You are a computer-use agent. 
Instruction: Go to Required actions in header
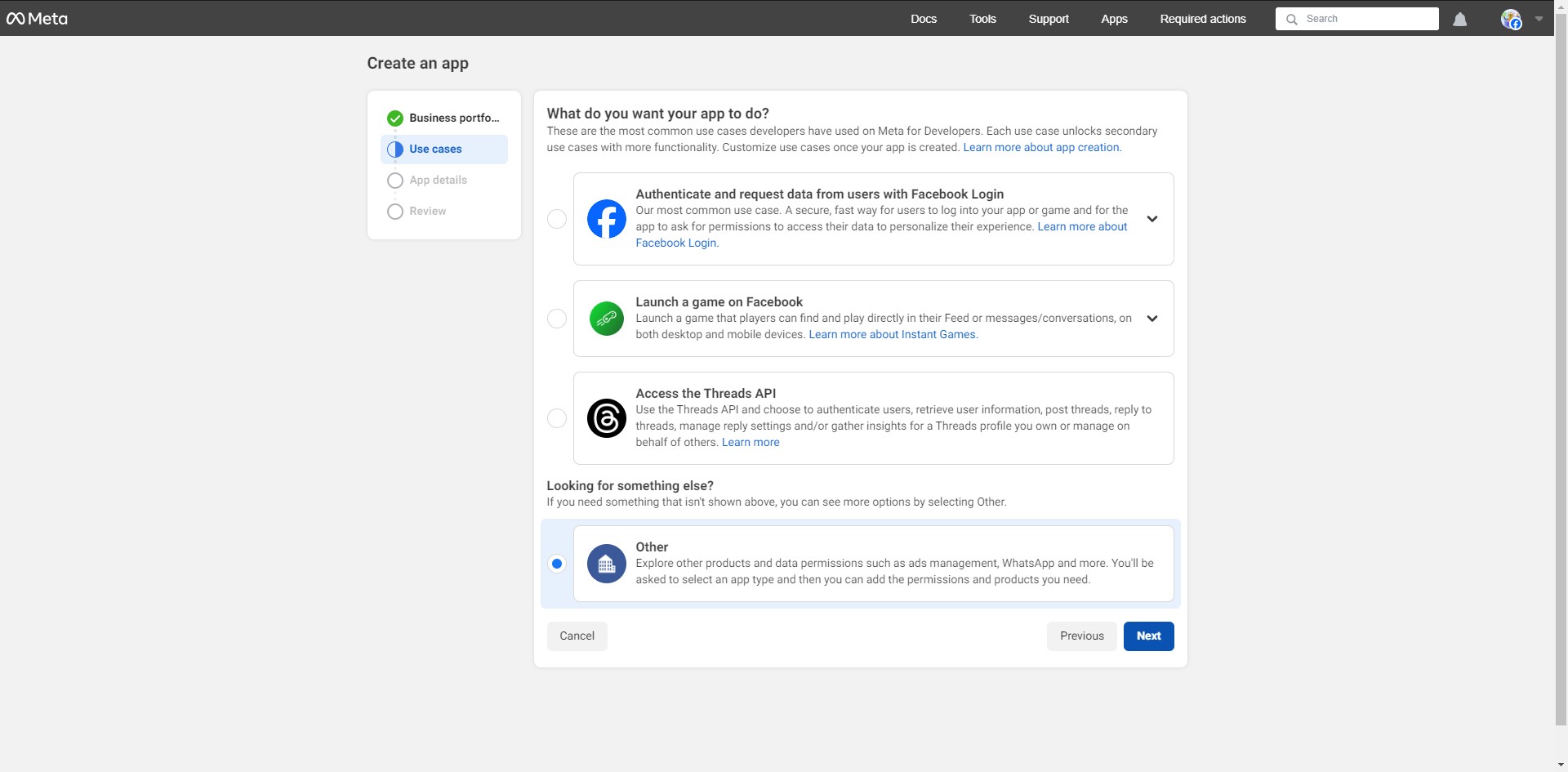pyautogui.click(x=1202, y=19)
